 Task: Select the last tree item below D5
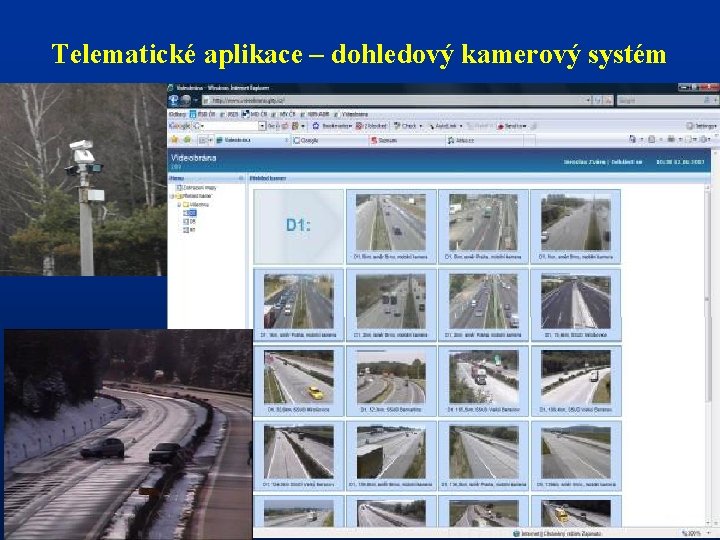coord(190,230)
